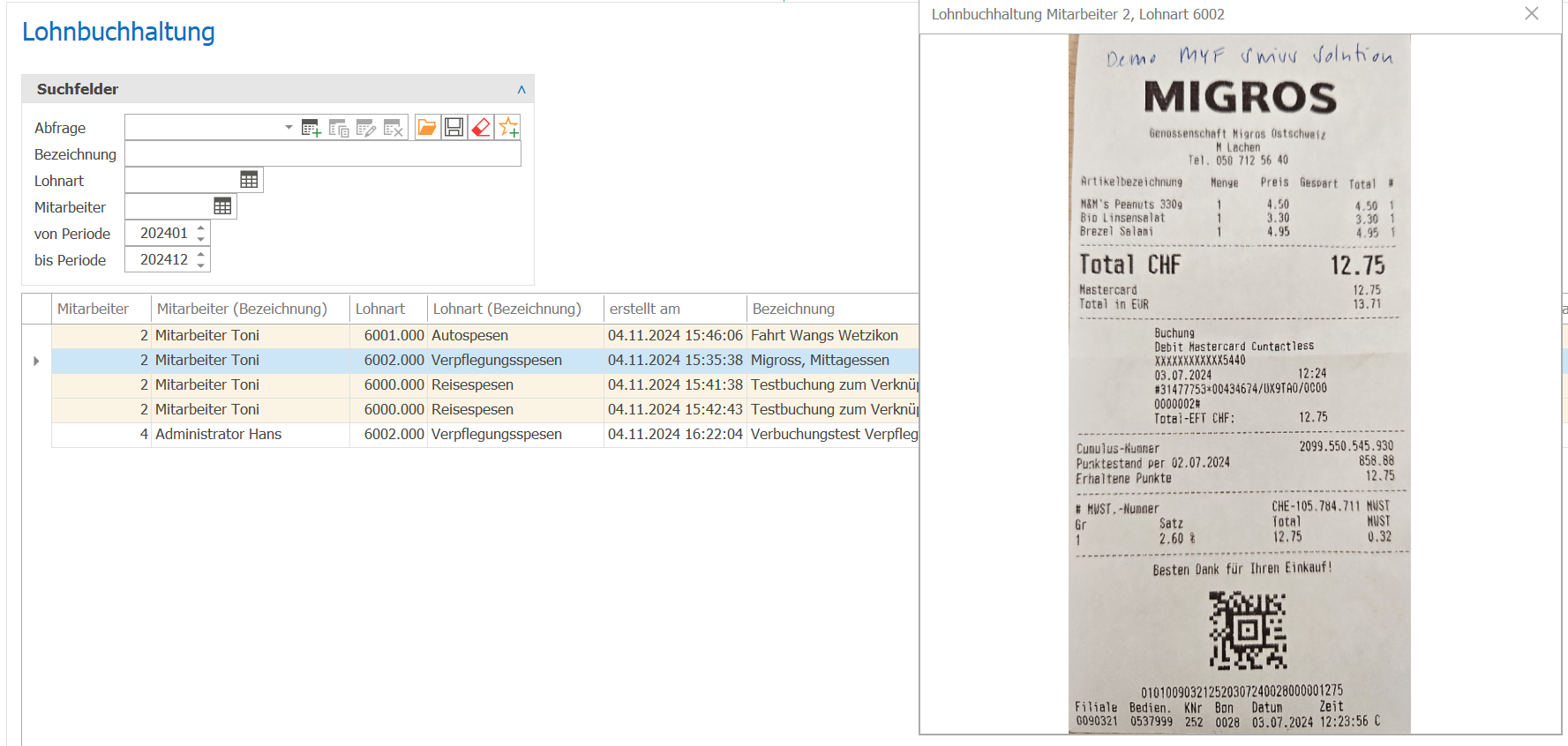Decrease the bis Periode value
1568x746 pixels.
pyautogui.click(x=201, y=265)
